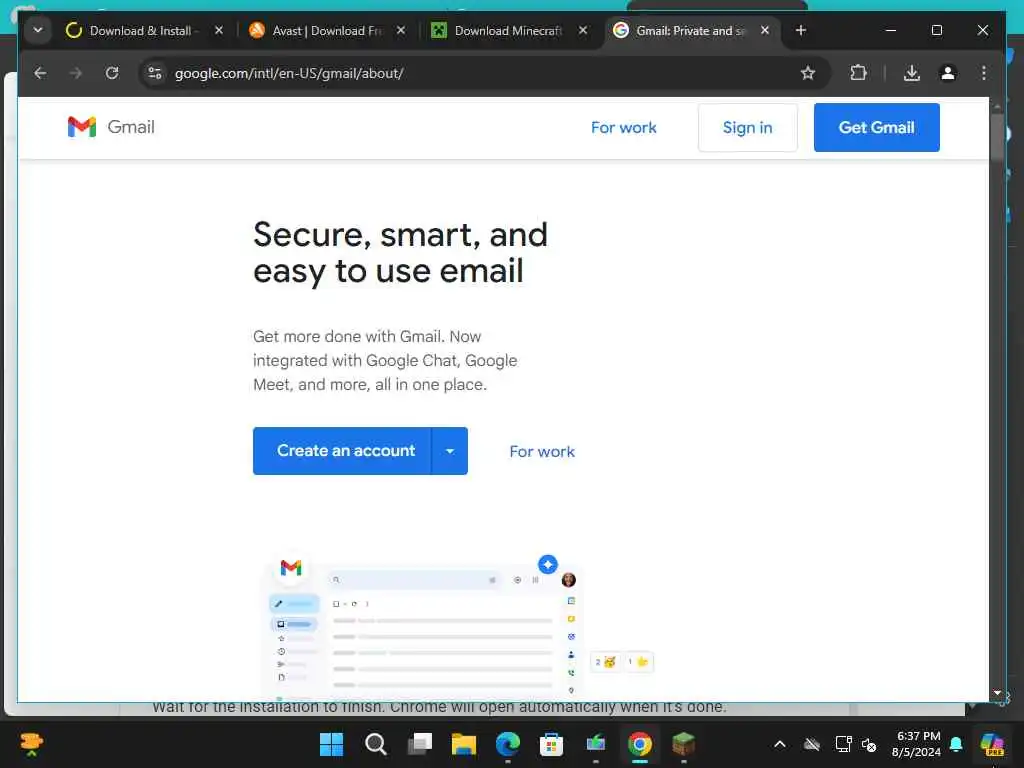This screenshot has width=1024, height=768.
Task: Open the widgets icon at taskbar left
Action: [x=31, y=744]
